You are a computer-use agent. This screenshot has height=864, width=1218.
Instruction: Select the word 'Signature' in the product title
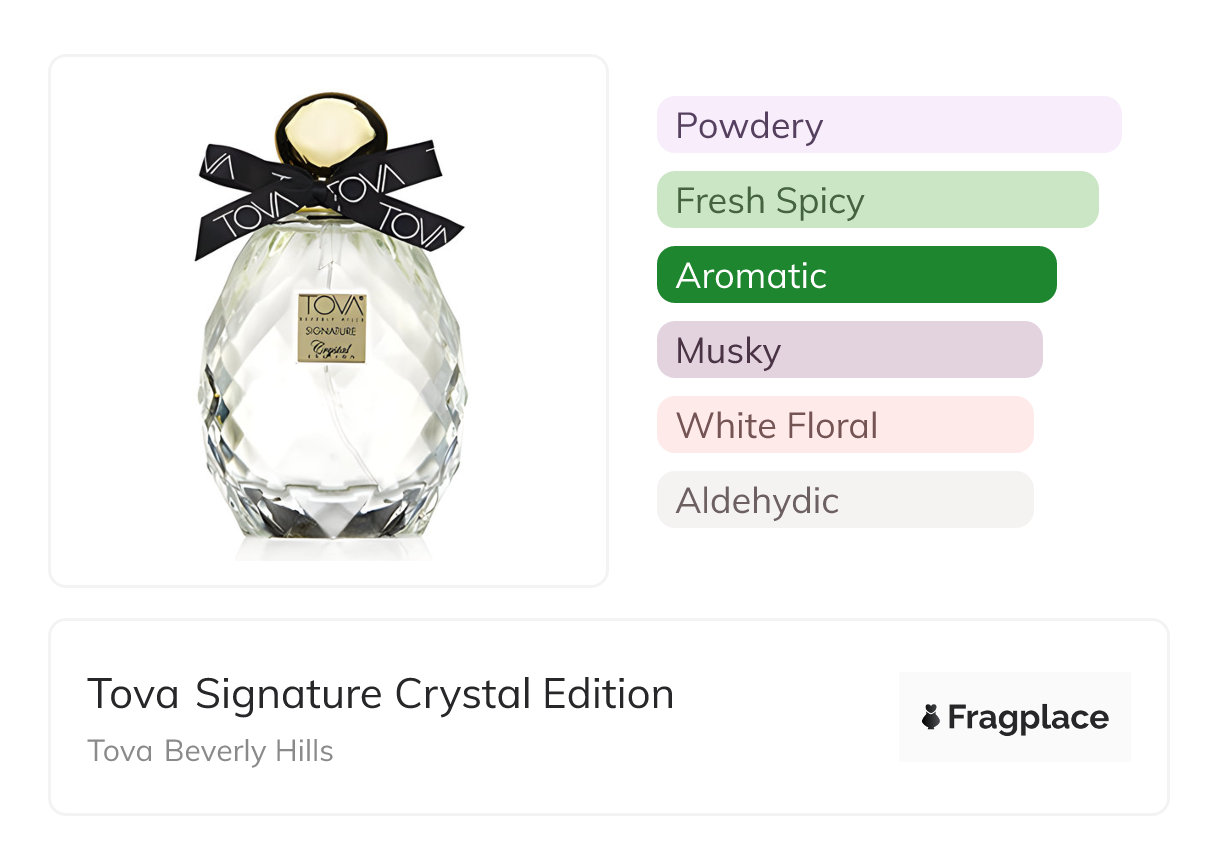pyautogui.click(x=288, y=694)
